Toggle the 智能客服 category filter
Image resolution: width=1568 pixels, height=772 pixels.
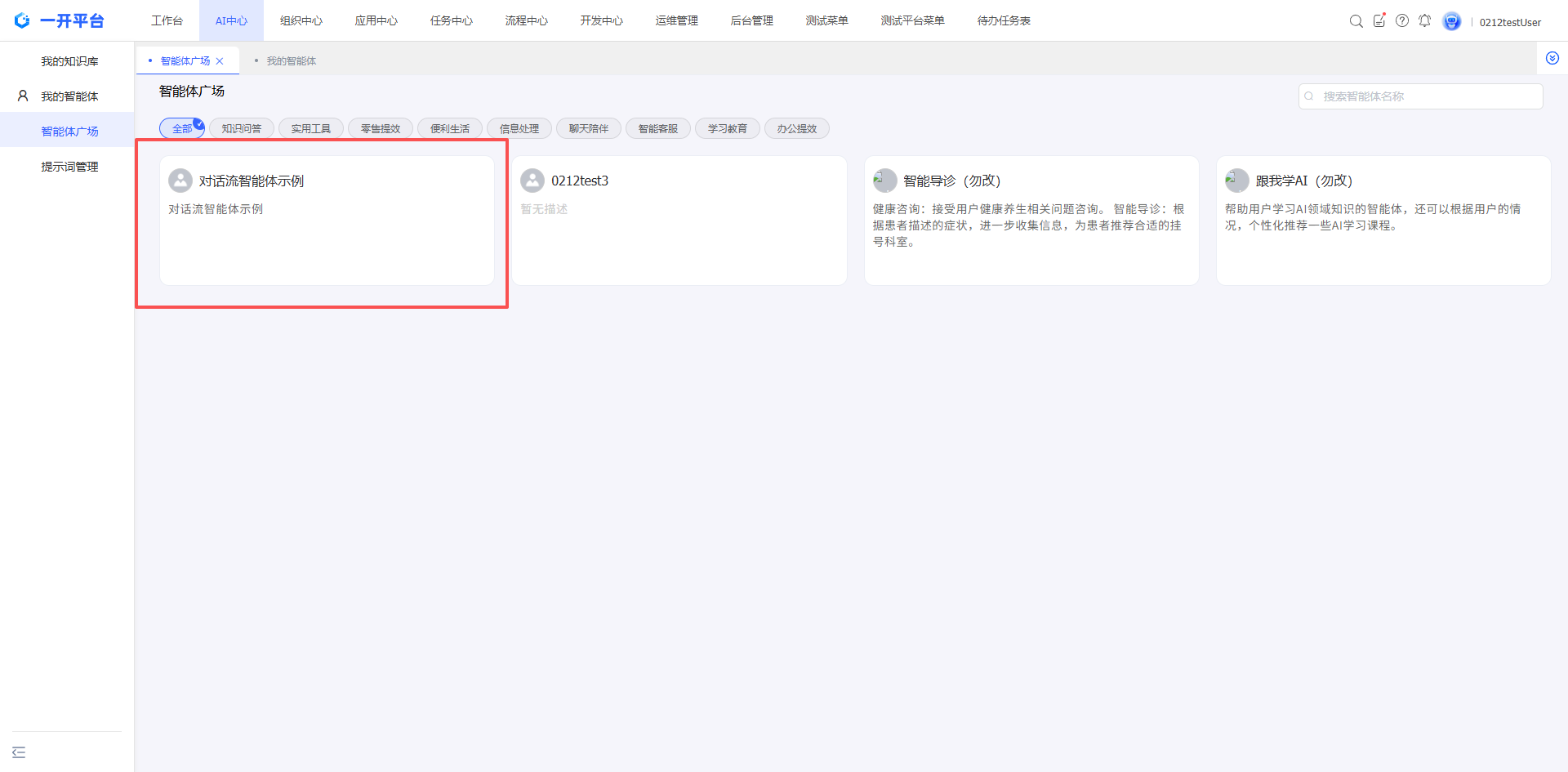pos(657,129)
